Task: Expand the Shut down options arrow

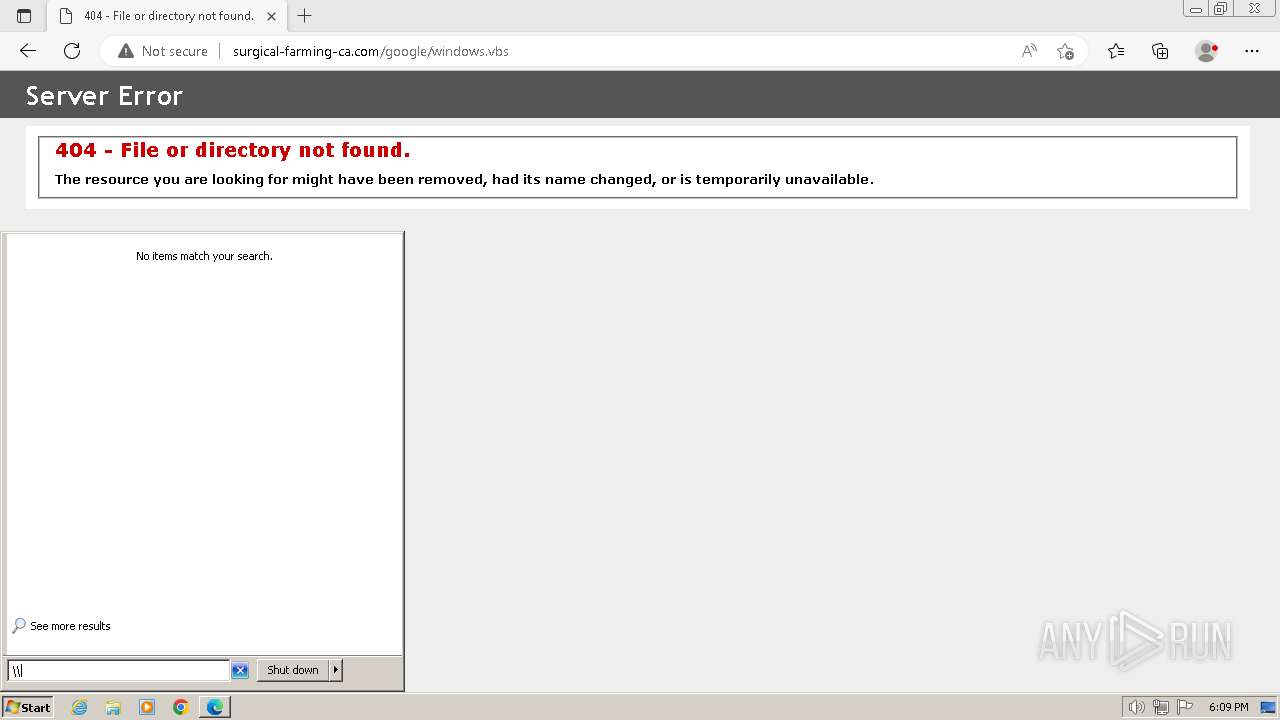Action: 336,670
